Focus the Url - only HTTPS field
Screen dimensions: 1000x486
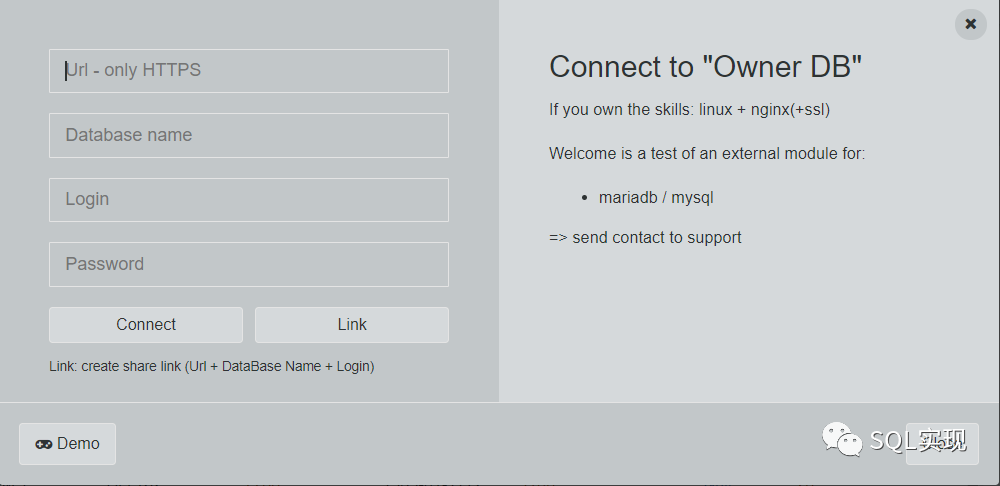tap(249, 71)
